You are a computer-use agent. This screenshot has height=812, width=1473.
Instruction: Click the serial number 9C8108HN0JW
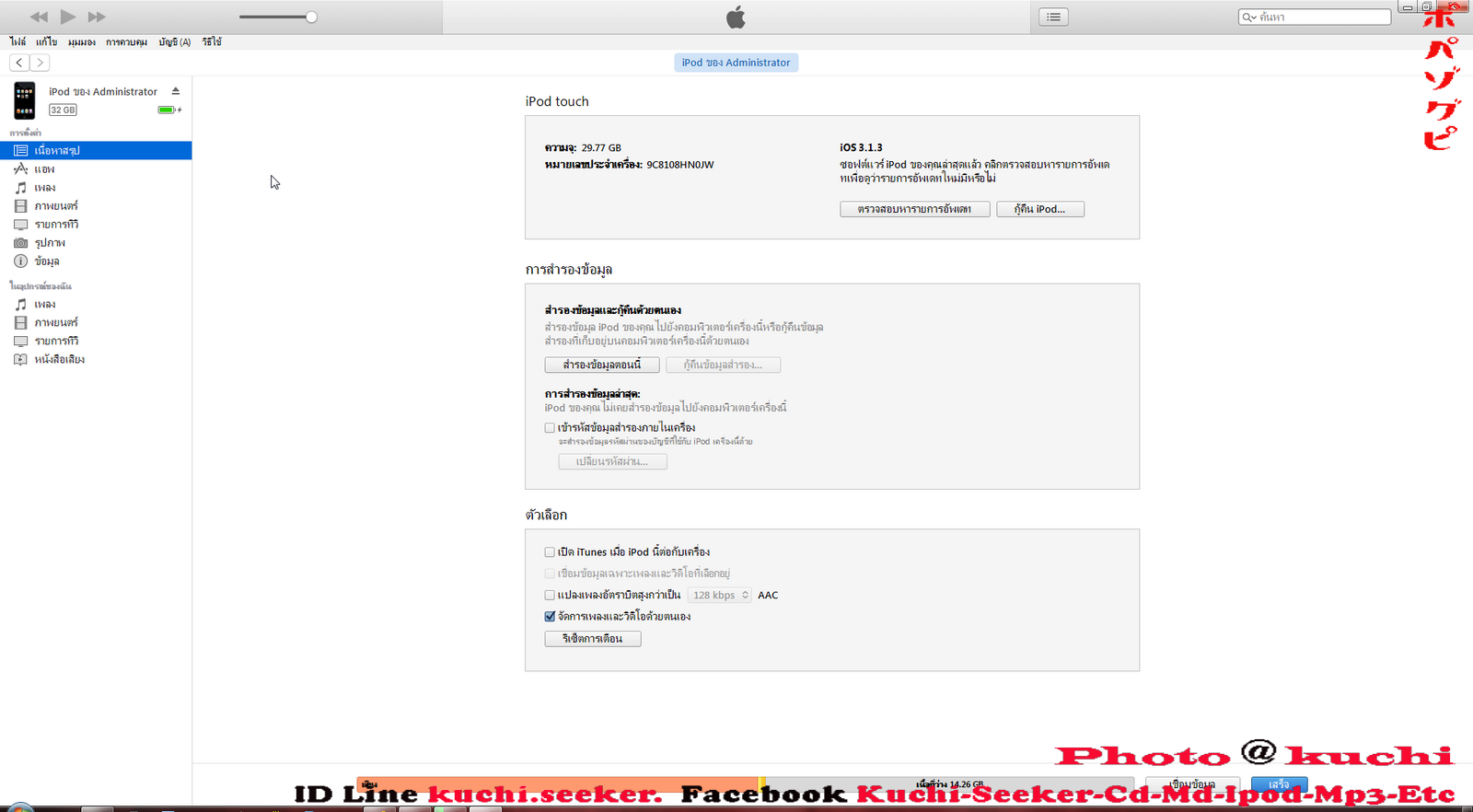(x=679, y=165)
